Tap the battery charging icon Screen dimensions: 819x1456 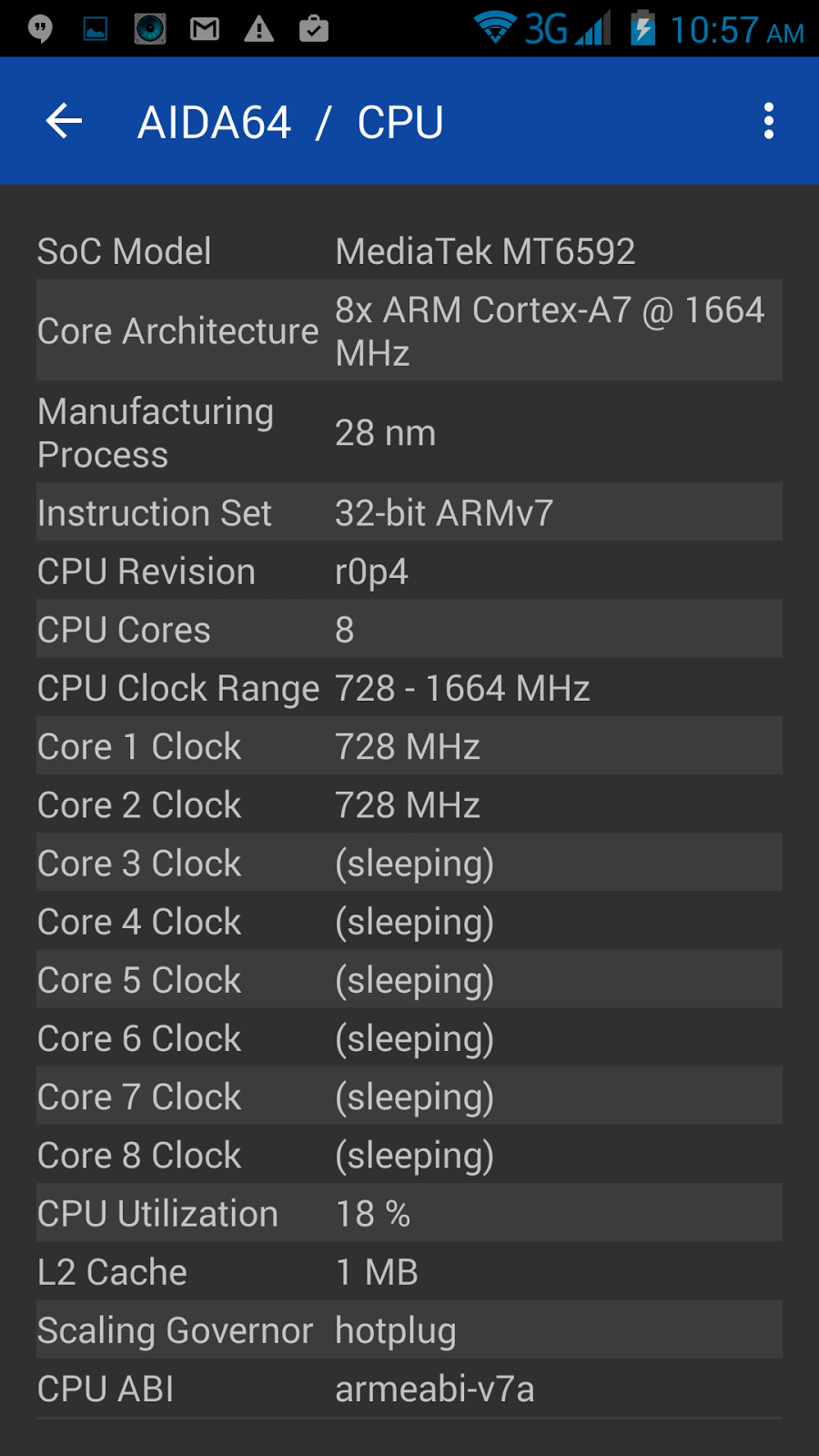pyautogui.click(x=643, y=28)
